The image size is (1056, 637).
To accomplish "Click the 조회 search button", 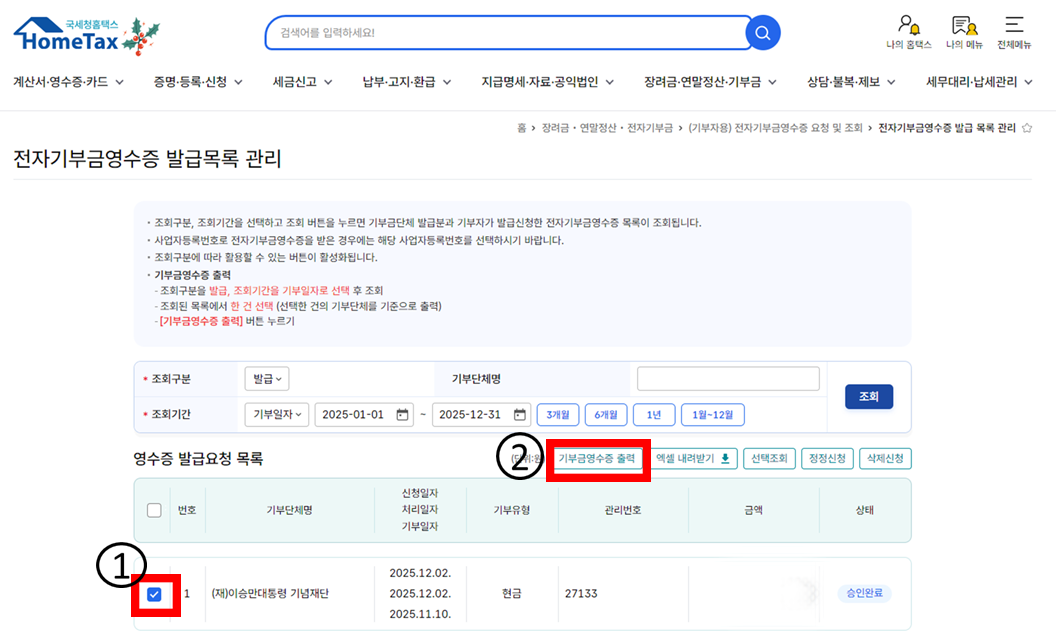I will [x=868, y=396].
